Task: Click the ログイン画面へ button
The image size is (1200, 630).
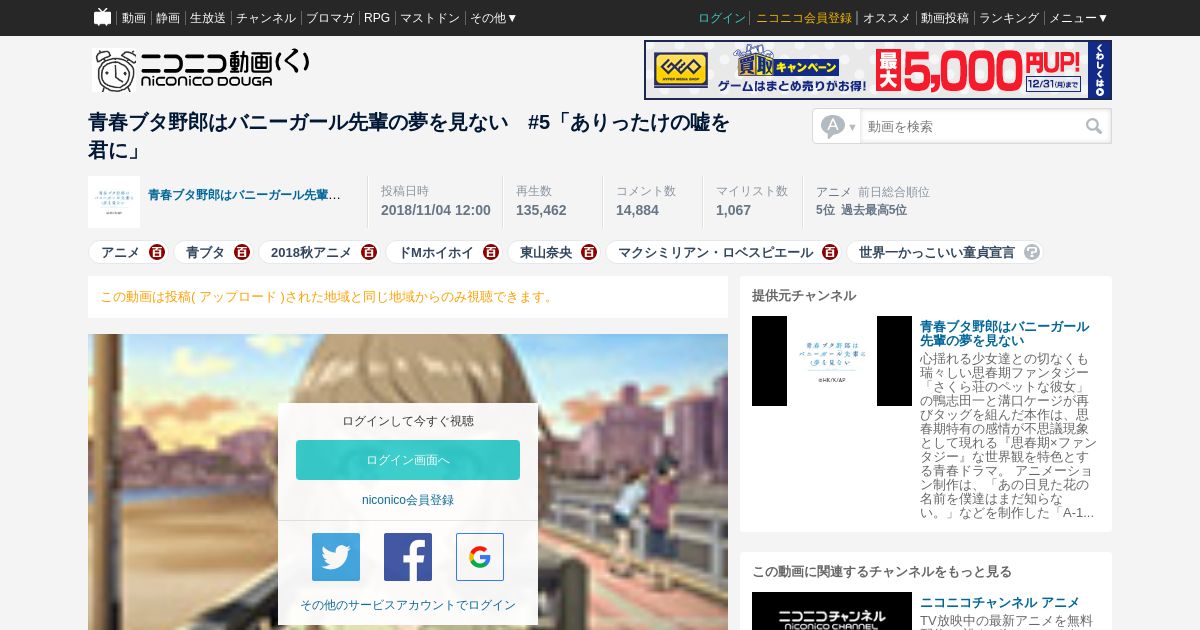Action: pos(408,460)
